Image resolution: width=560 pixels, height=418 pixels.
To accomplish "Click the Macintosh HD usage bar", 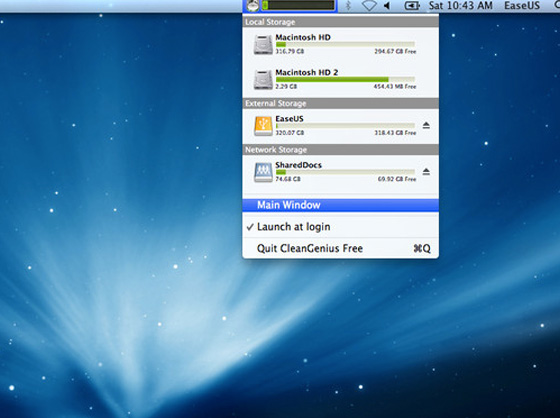I will (x=345, y=44).
